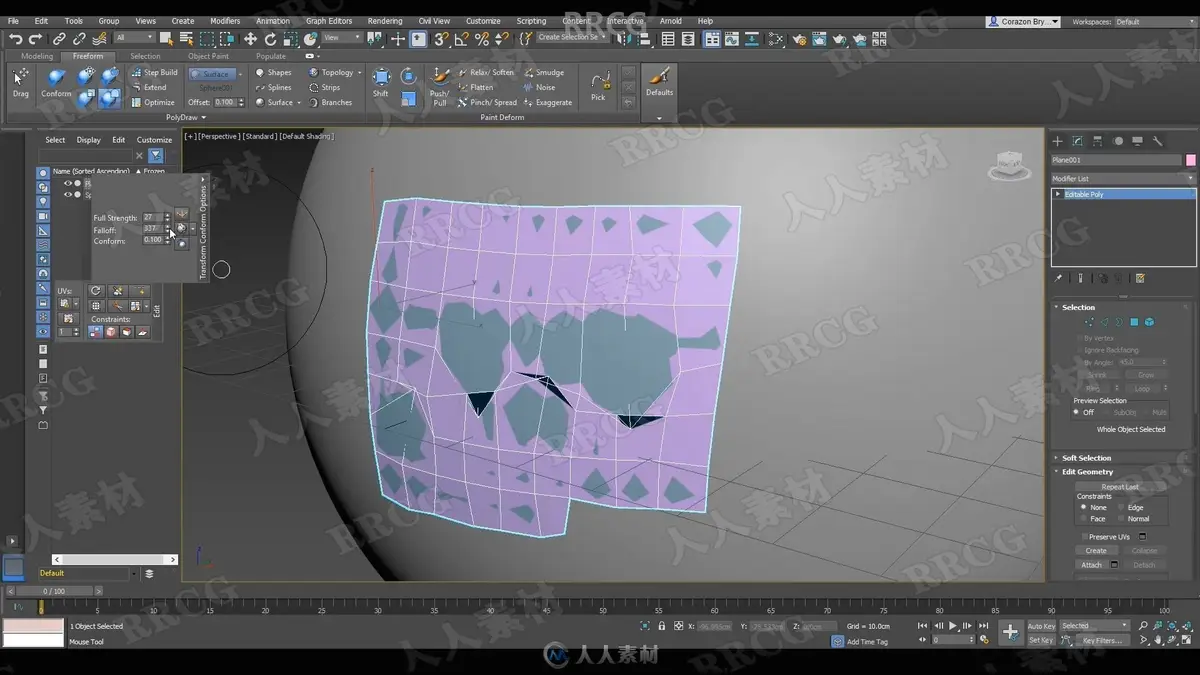1200x675 pixels.
Task: Select the Off preview selection radio
Action: click(1077, 412)
